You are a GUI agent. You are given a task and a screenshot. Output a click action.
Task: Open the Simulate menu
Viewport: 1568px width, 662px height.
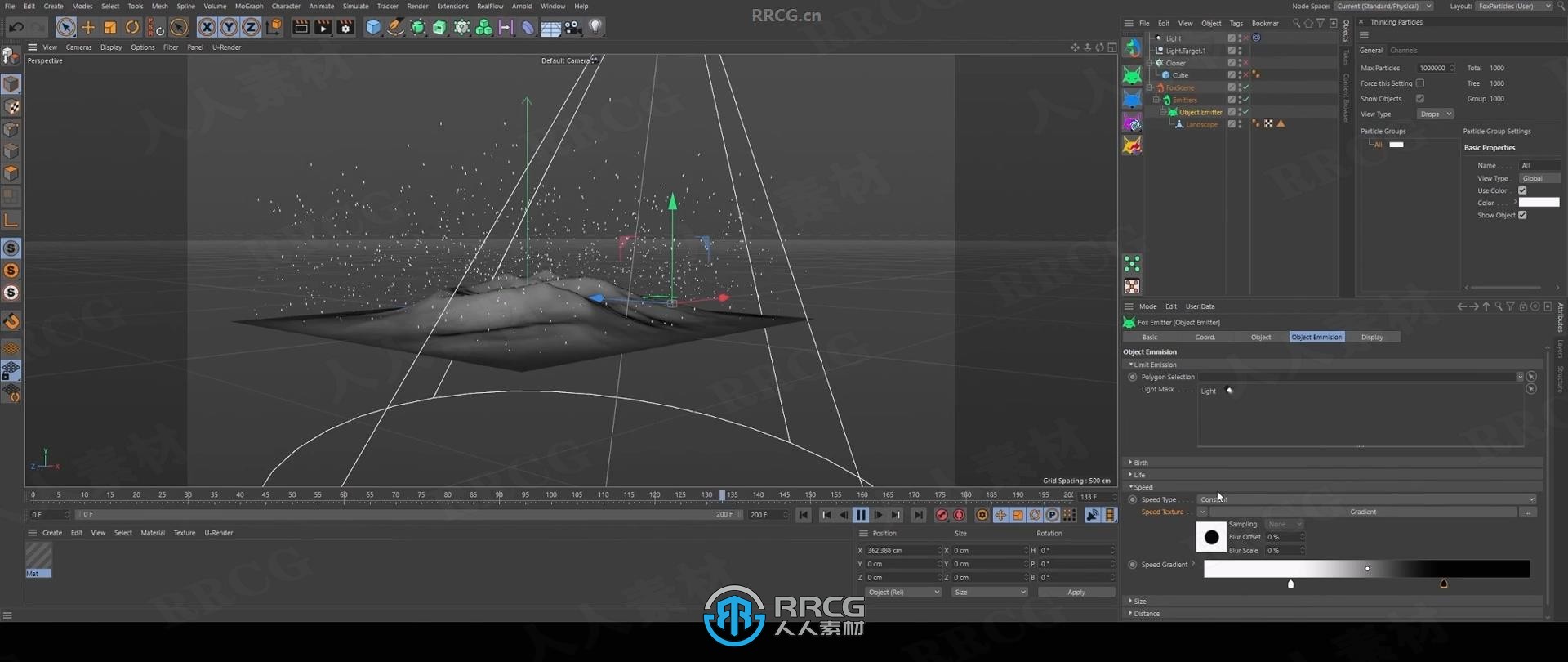[x=355, y=6]
